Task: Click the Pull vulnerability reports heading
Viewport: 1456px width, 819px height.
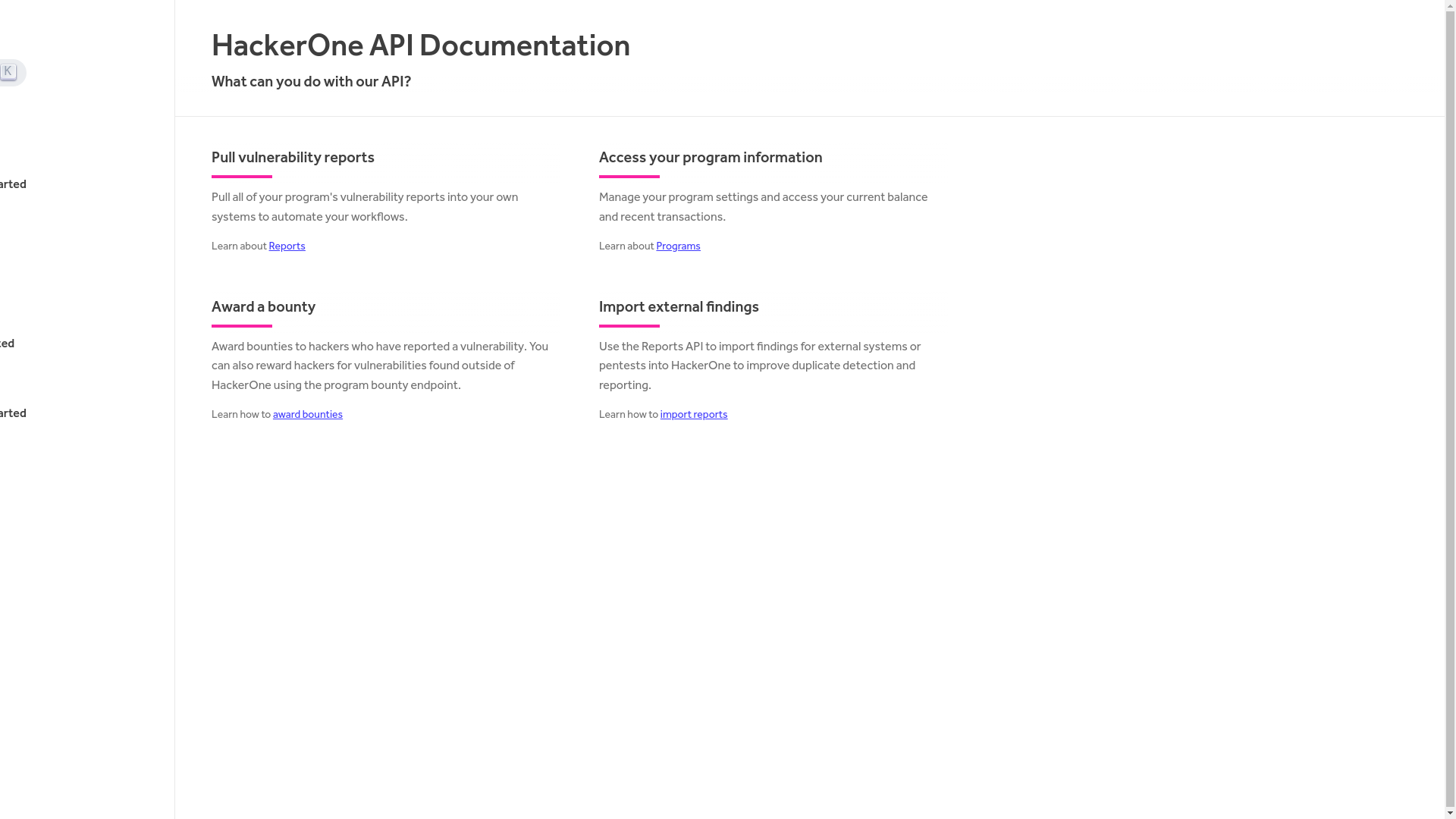Action: point(293,158)
